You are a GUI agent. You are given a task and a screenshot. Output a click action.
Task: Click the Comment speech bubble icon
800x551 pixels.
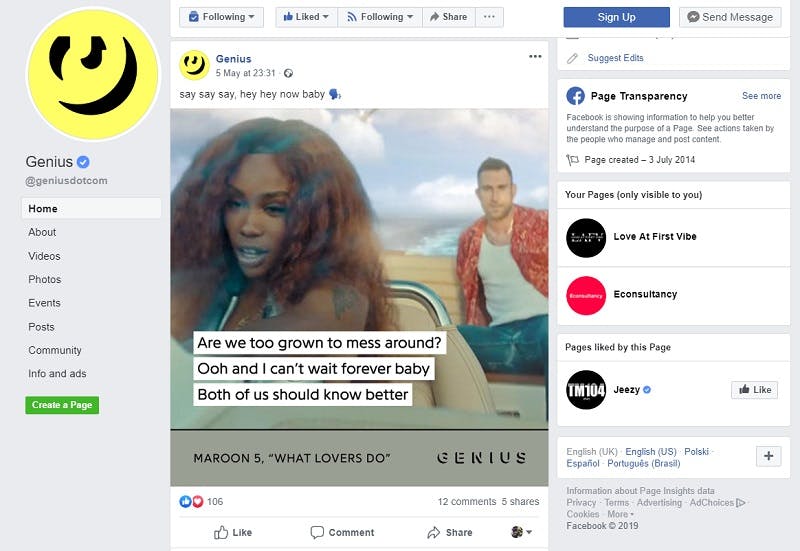pos(317,533)
